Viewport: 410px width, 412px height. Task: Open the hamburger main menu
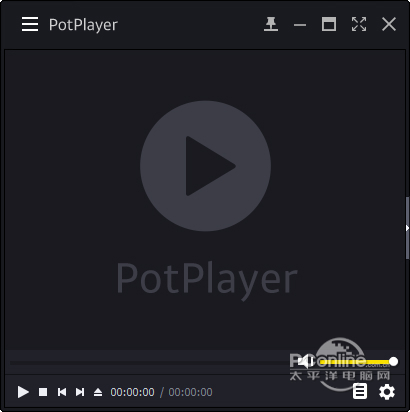[x=30, y=24]
